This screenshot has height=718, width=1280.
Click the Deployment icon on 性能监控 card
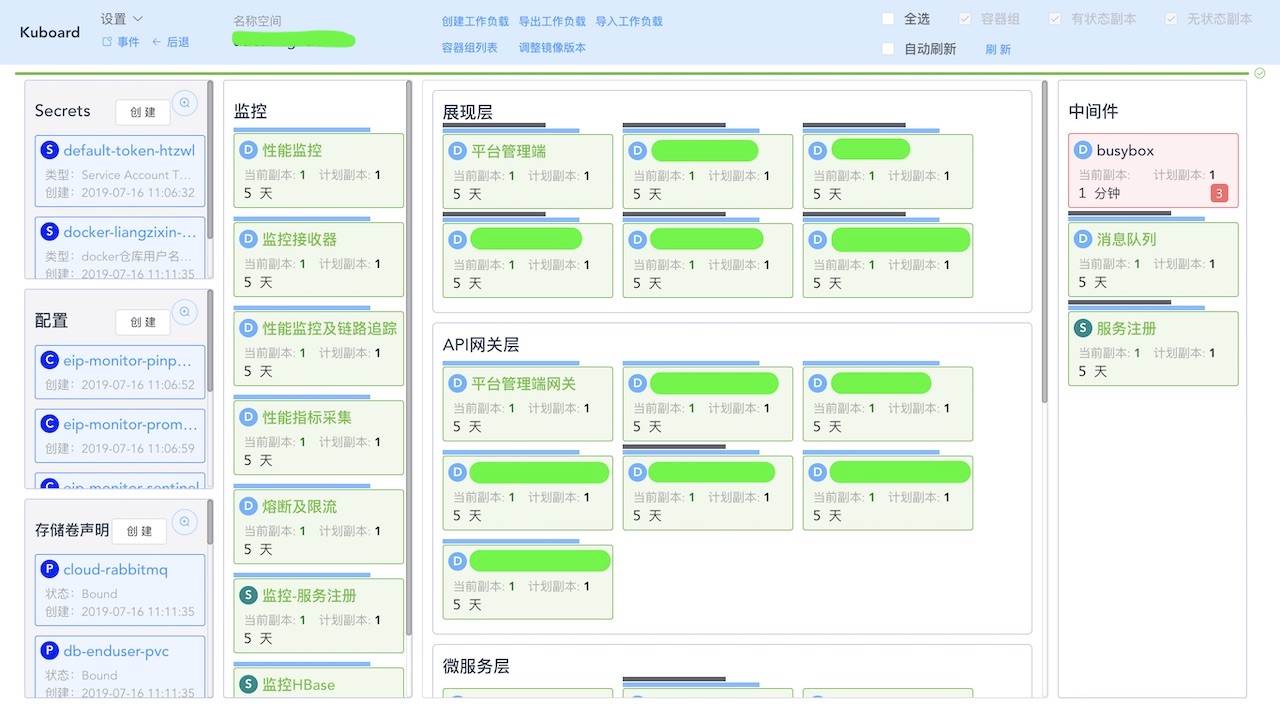point(247,150)
